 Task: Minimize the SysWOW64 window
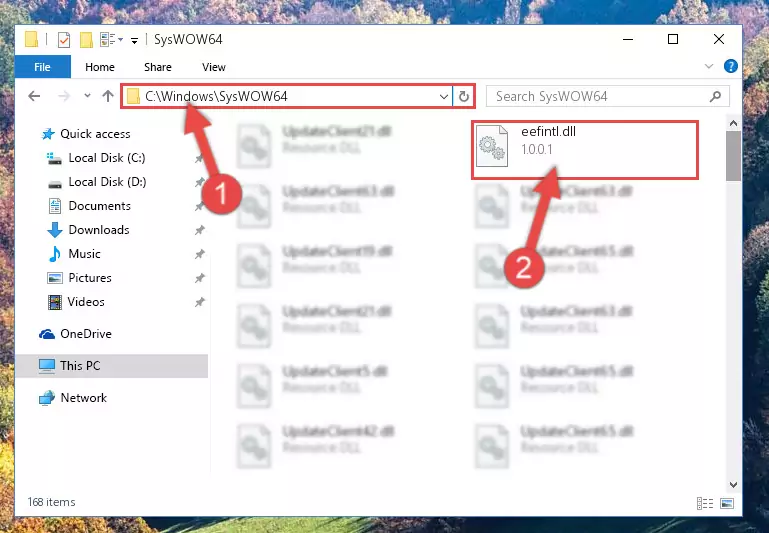[x=628, y=39]
